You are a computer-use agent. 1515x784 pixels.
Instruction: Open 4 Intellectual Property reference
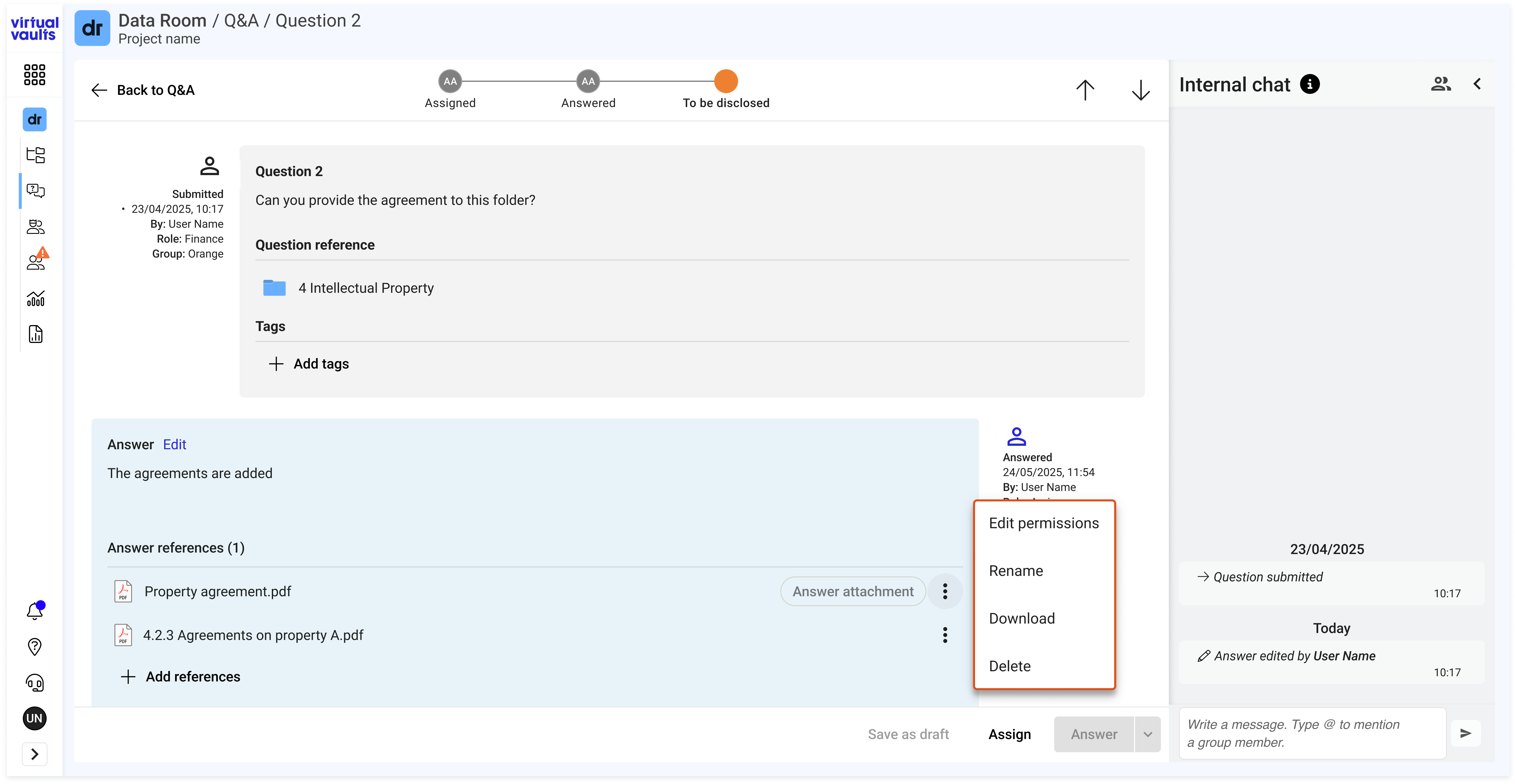(366, 288)
